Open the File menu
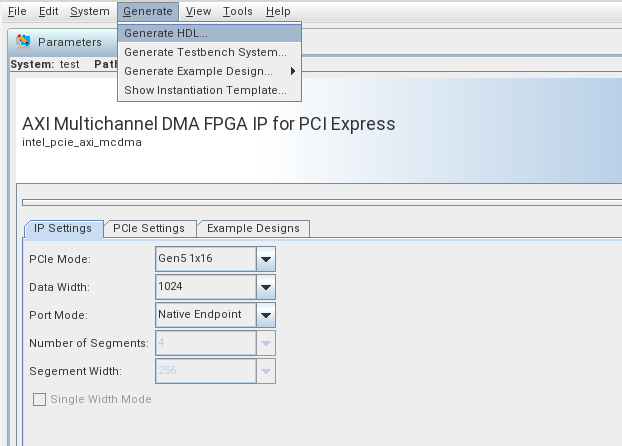 click(17, 11)
